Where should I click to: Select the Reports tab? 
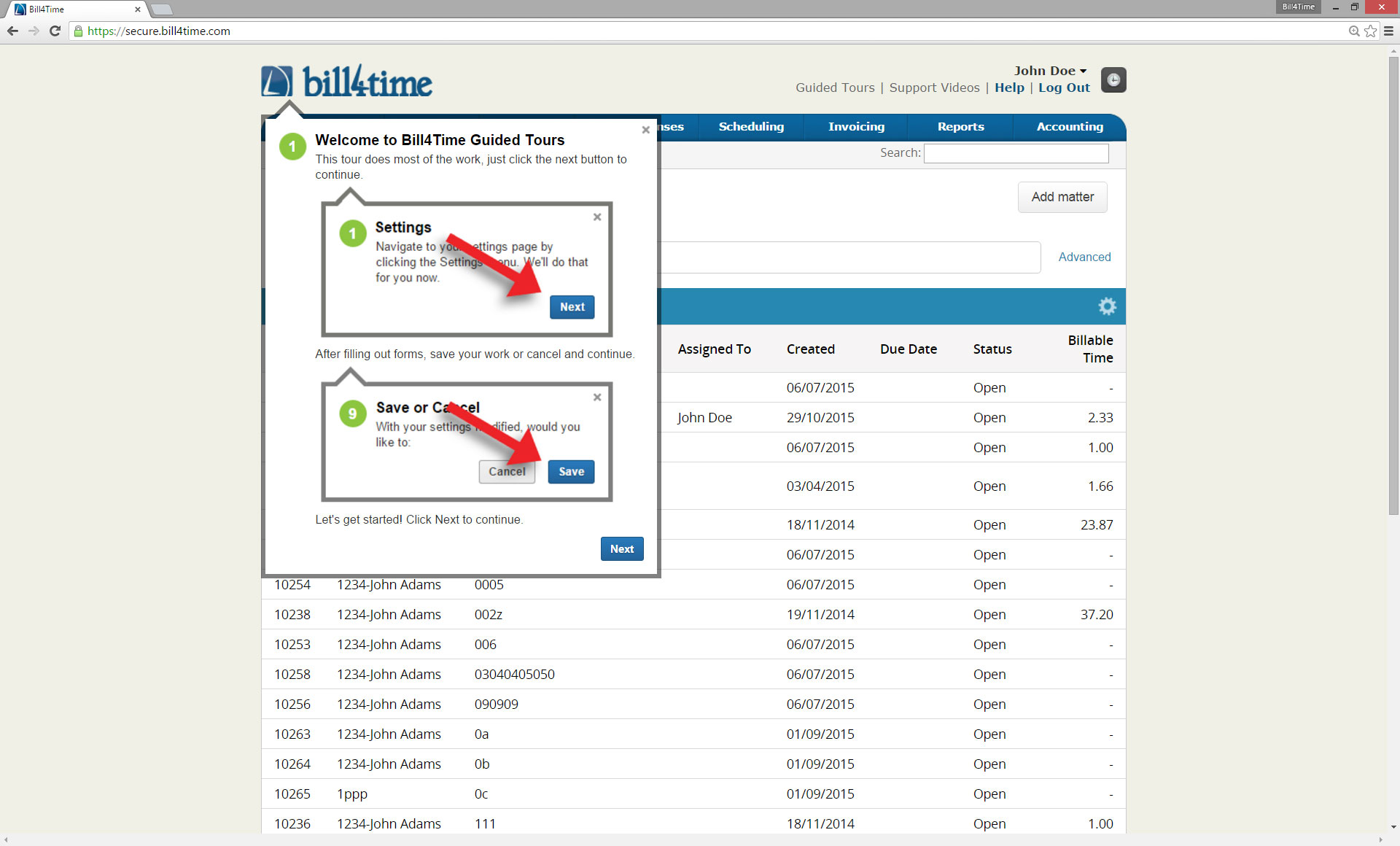point(960,126)
